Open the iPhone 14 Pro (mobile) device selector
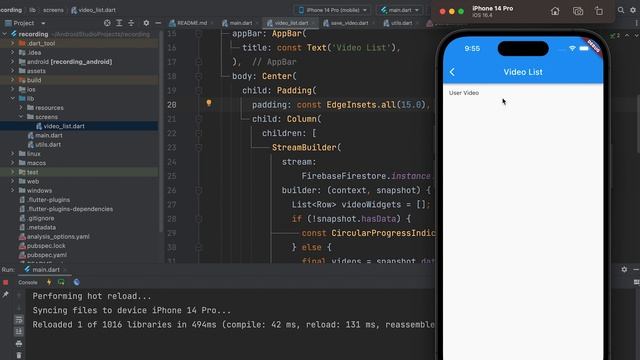The height and width of the screenshot is (360, 640). pos(333,10)
